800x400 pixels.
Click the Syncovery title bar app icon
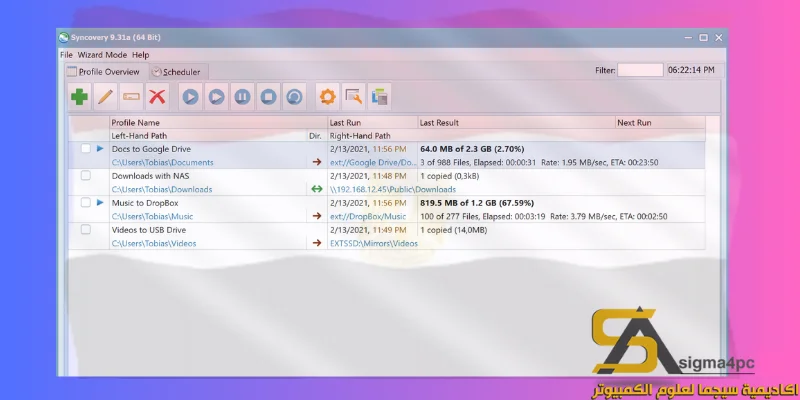tap(64, 37)
